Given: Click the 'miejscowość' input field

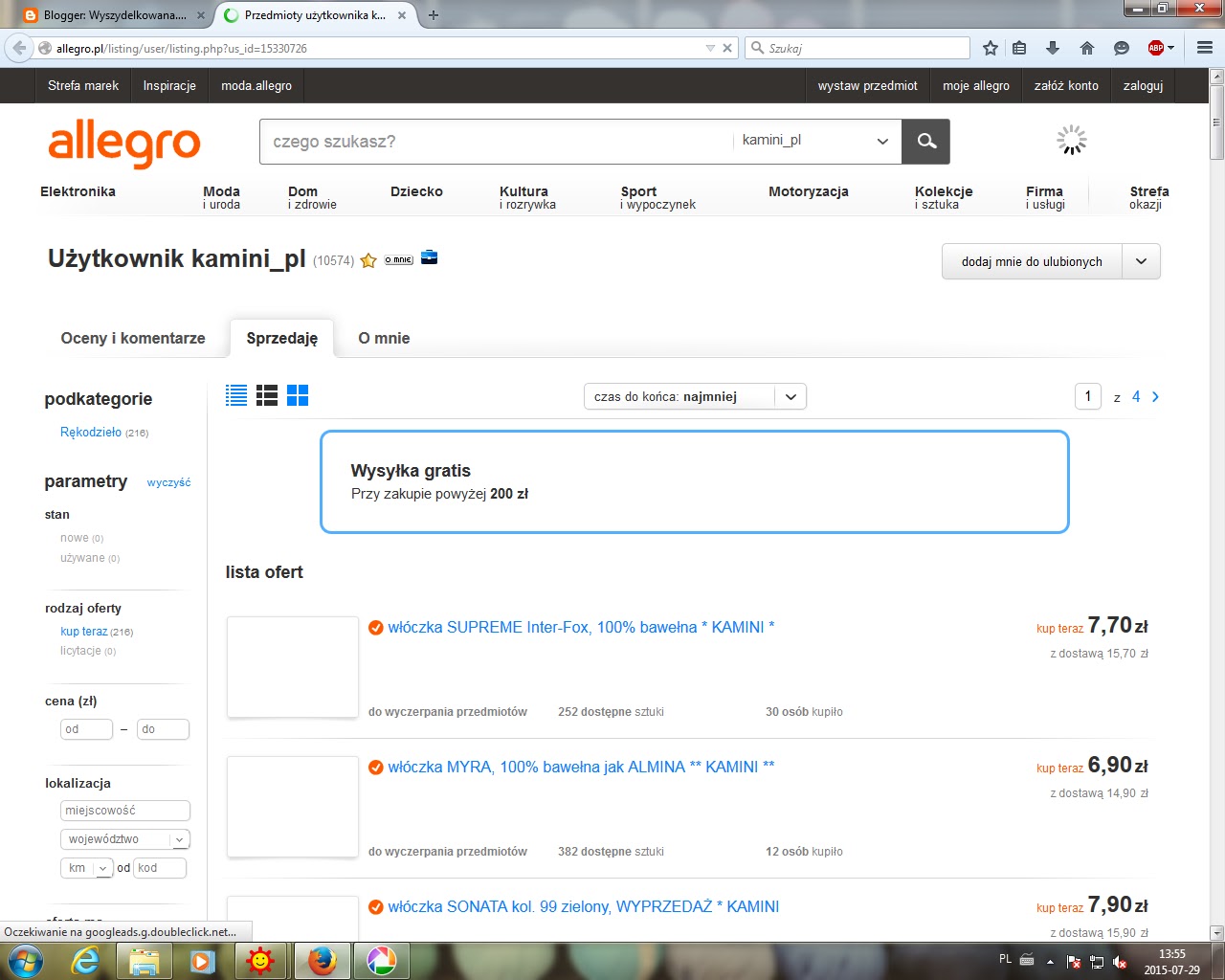Looking at the screenshot, I should click(x=125, y=811).
